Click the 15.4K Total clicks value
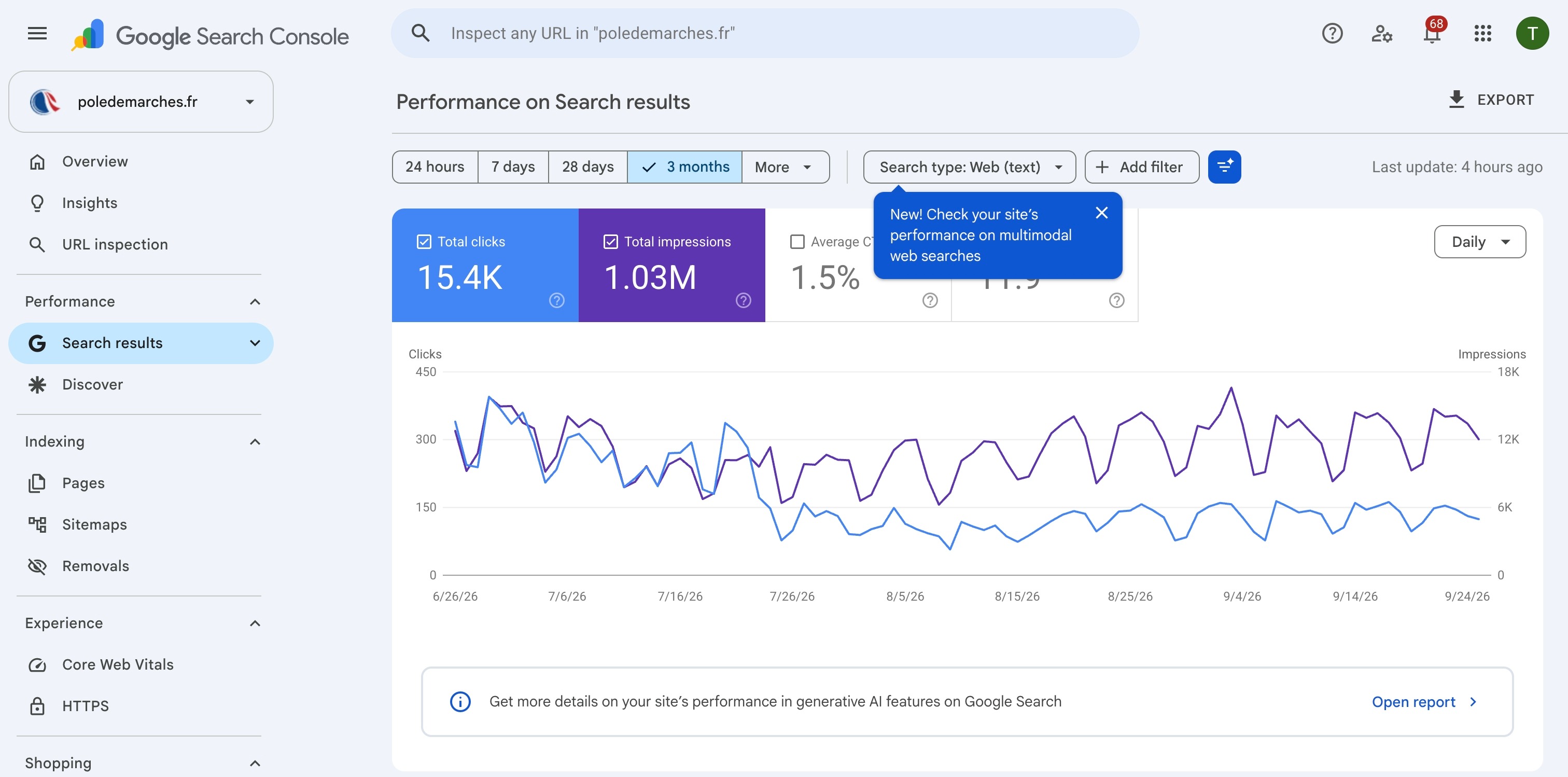 click(x=460, y=277)
